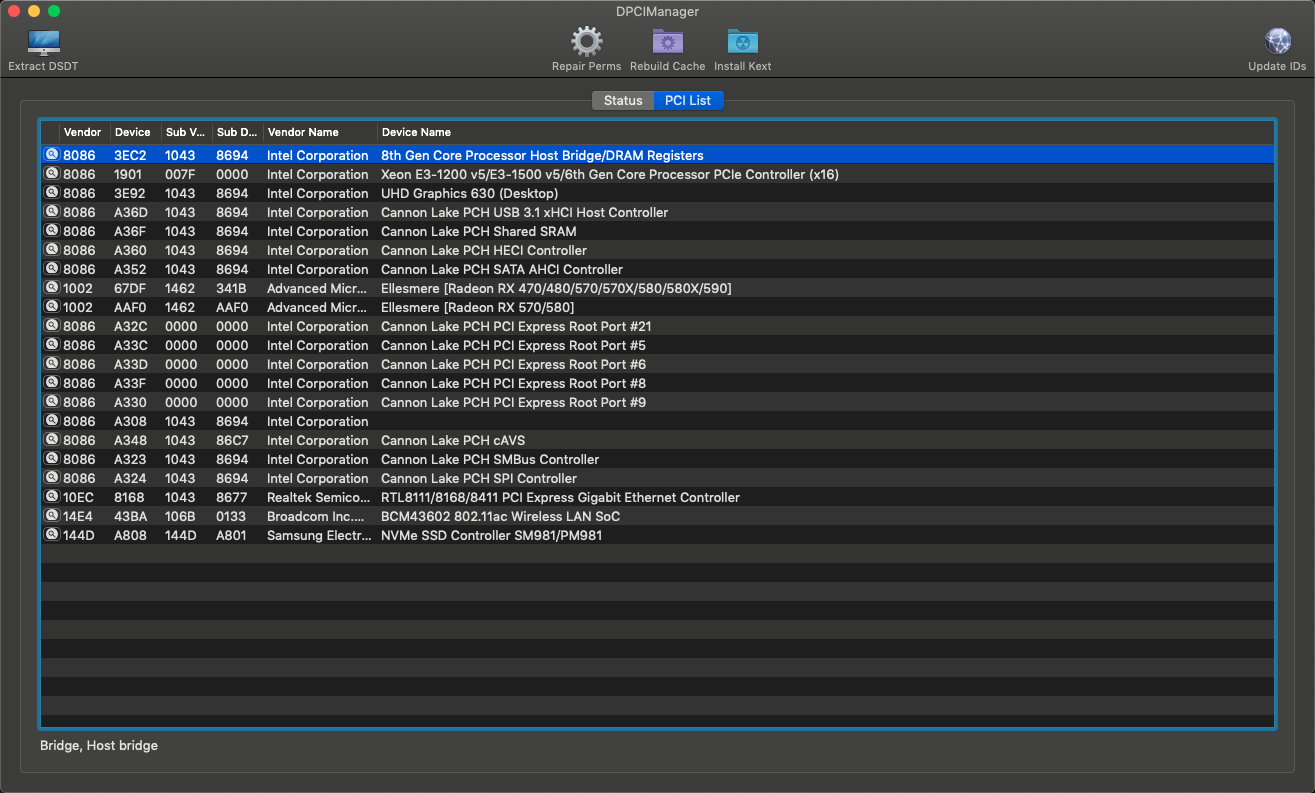The height and width of the screenshot is (793, 1315).
Task: Click the yellow minimize window button
Action: click(34, 11)
